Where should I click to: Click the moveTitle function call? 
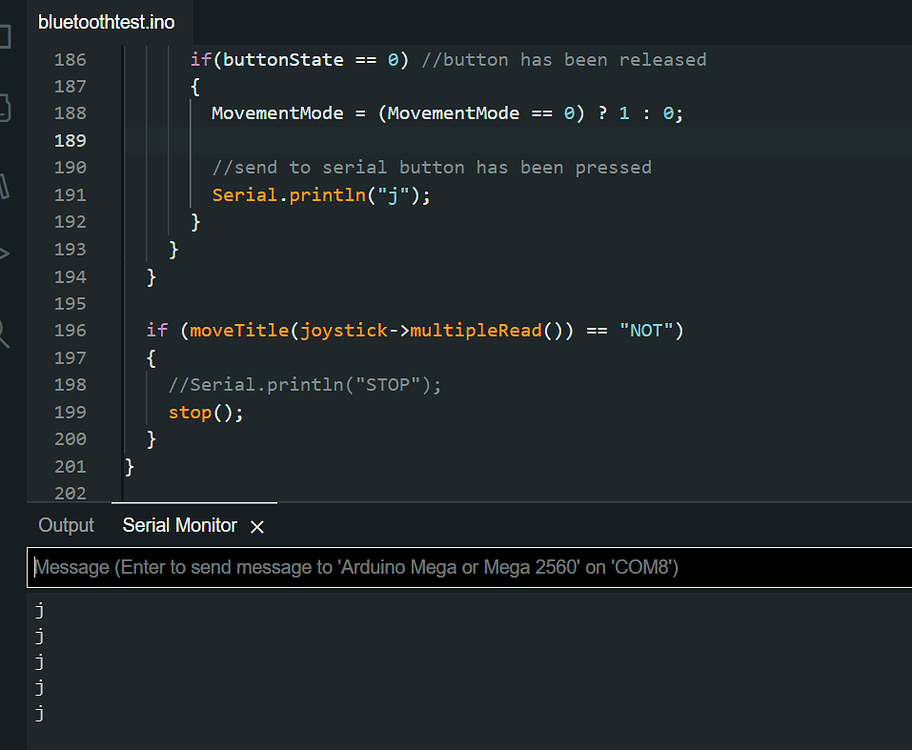pos(239,330)
